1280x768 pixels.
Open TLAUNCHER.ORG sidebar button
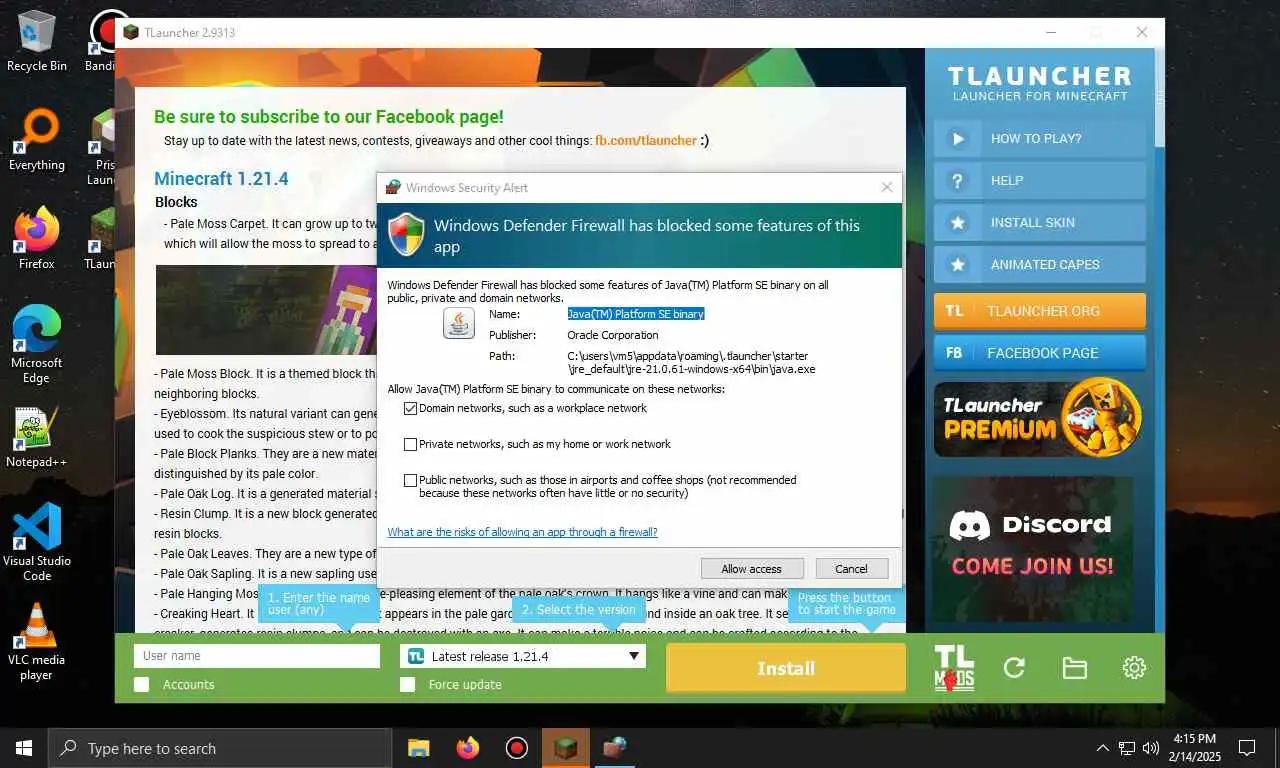click(1040, 311)
